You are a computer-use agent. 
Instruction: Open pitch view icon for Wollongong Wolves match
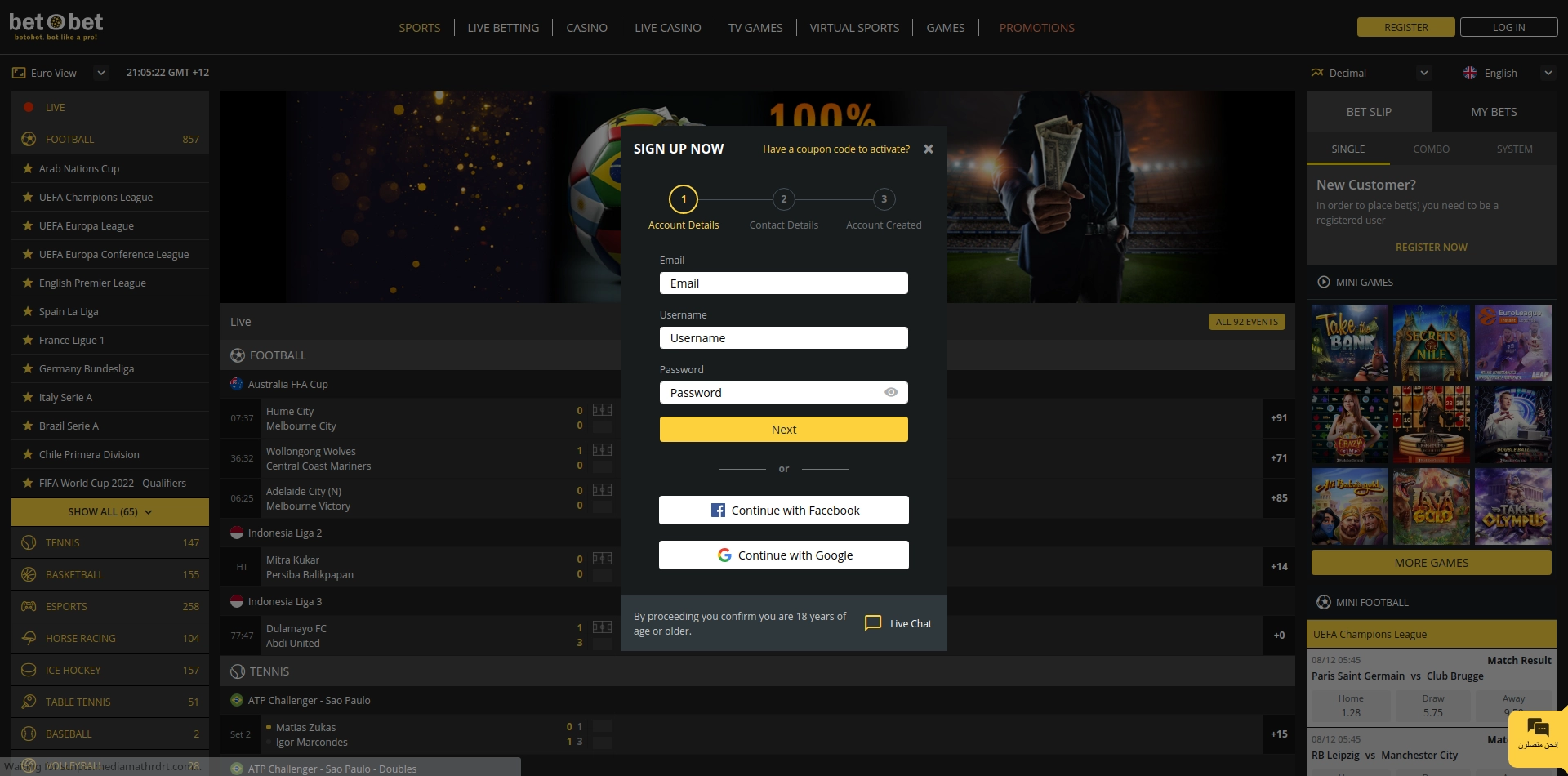click(x=602, y=450)
